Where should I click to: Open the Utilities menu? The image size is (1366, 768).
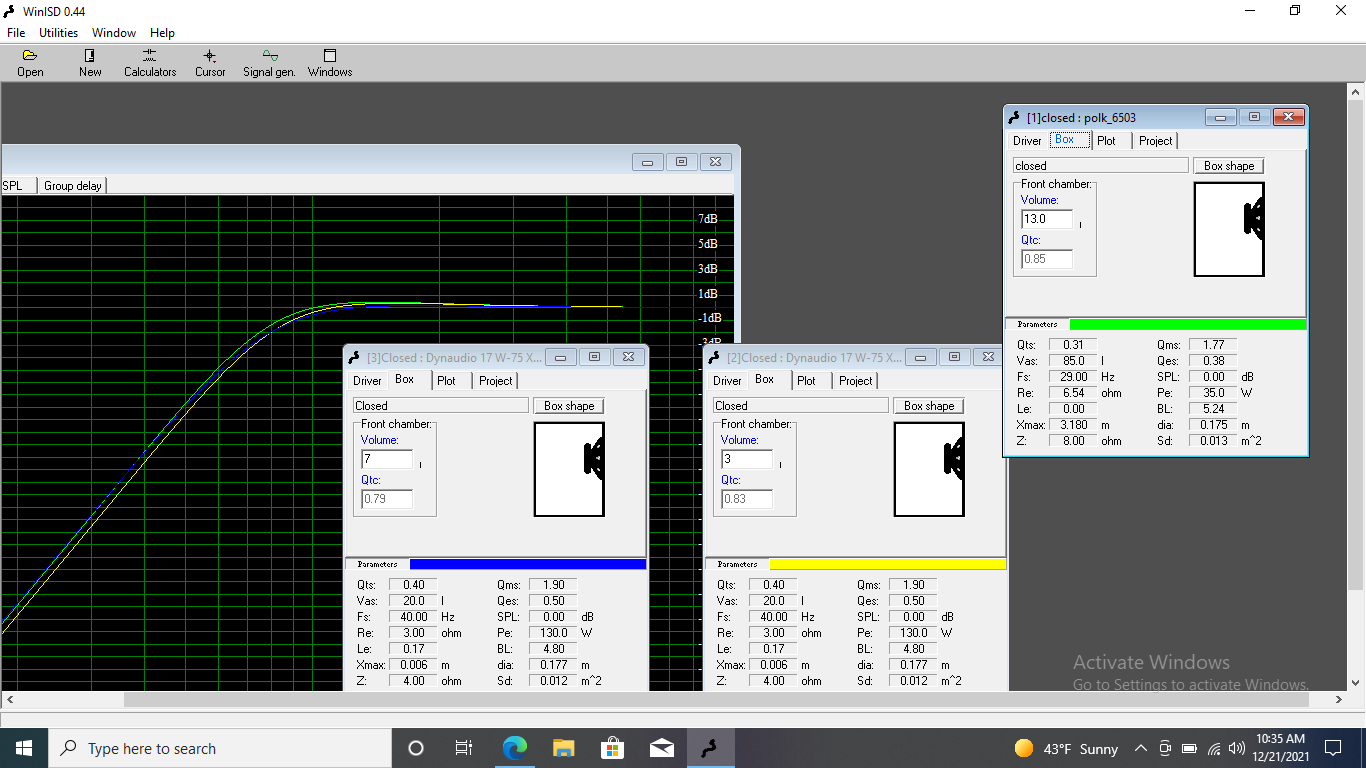58,32
